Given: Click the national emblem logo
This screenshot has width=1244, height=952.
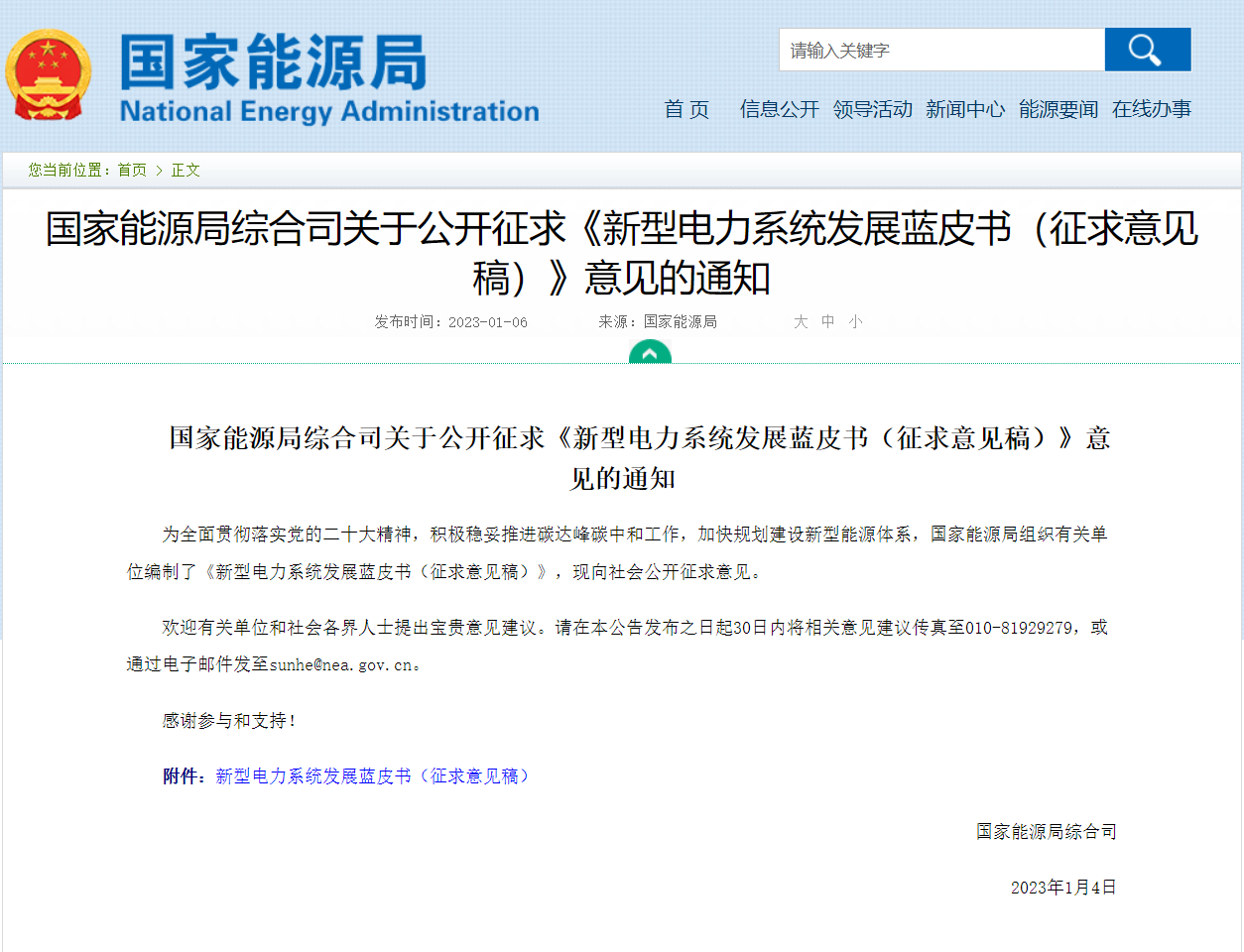Looking at the screenshot, I should (48, 75).
